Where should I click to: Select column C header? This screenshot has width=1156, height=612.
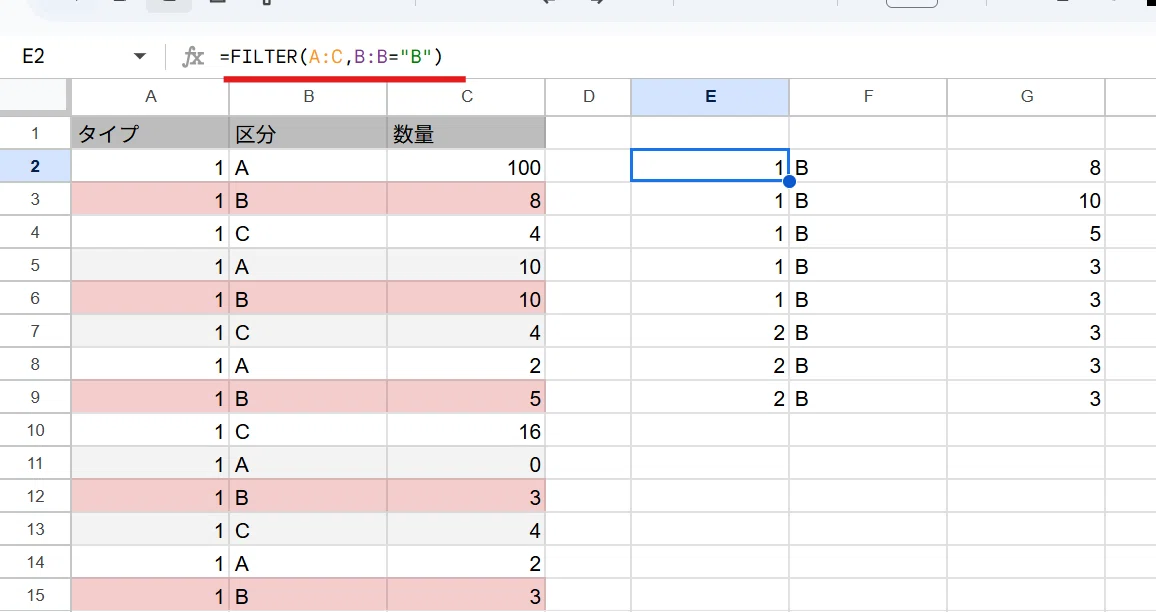point(467,97)
